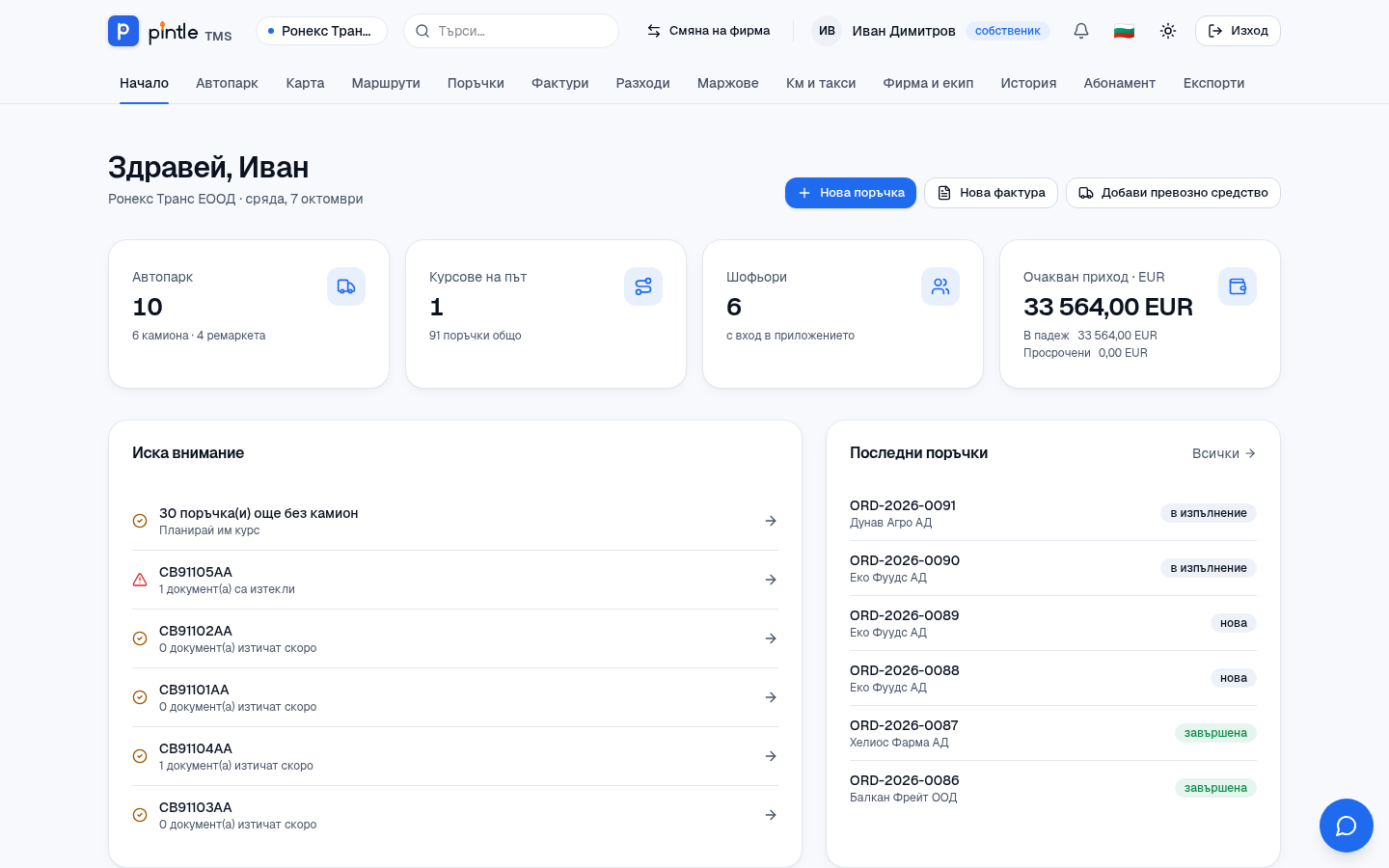Image resolution: width=1389 pixels, height=868 pixels.
Task: Click the people icon in Шофьори card
Action: (940, 286)
